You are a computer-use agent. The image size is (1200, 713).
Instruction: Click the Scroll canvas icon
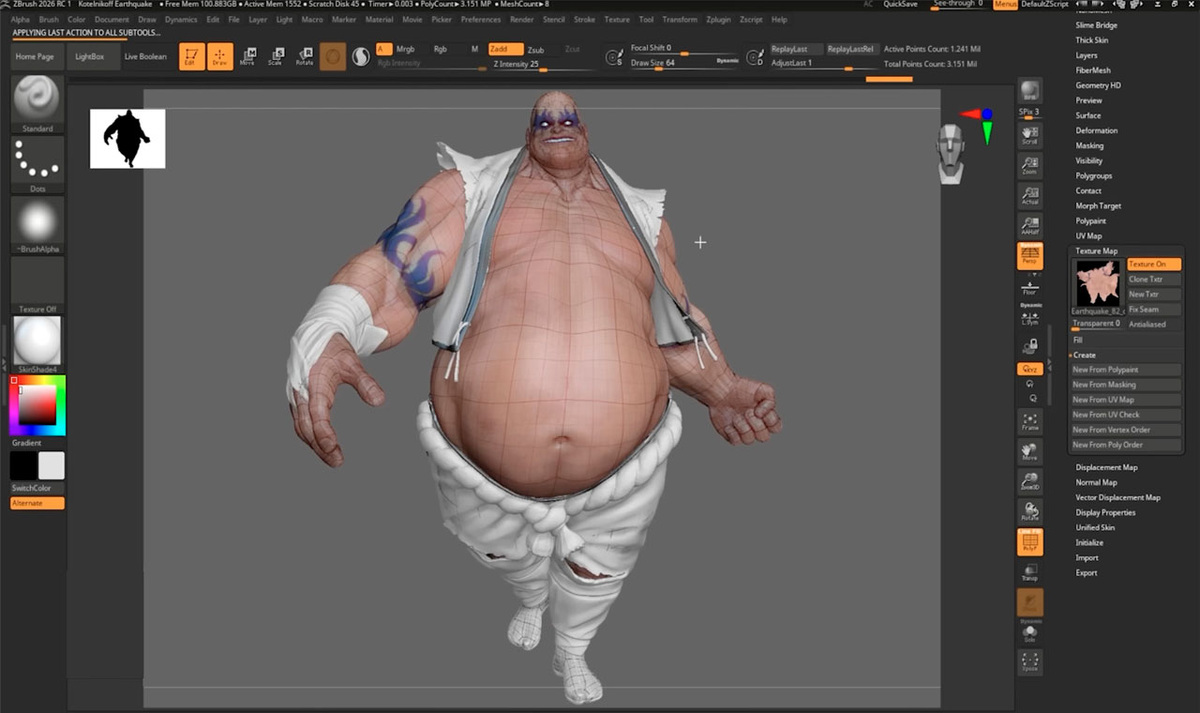tap(1030, 135)
